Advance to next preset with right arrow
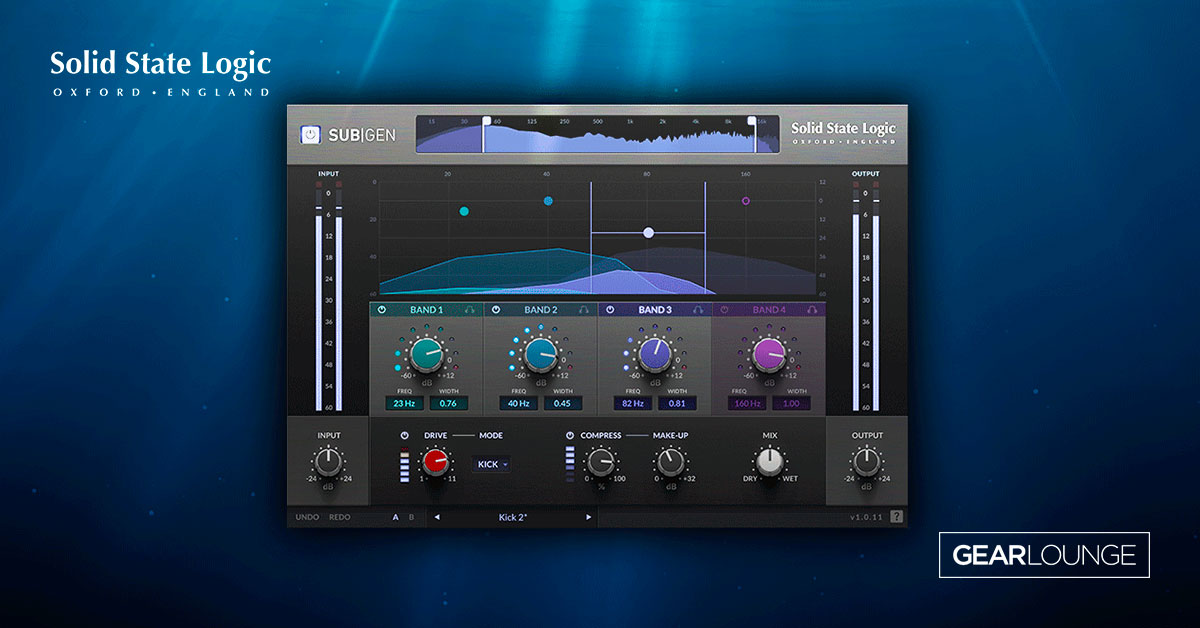This screenshot has width=1200, height=628. (588, 517)
